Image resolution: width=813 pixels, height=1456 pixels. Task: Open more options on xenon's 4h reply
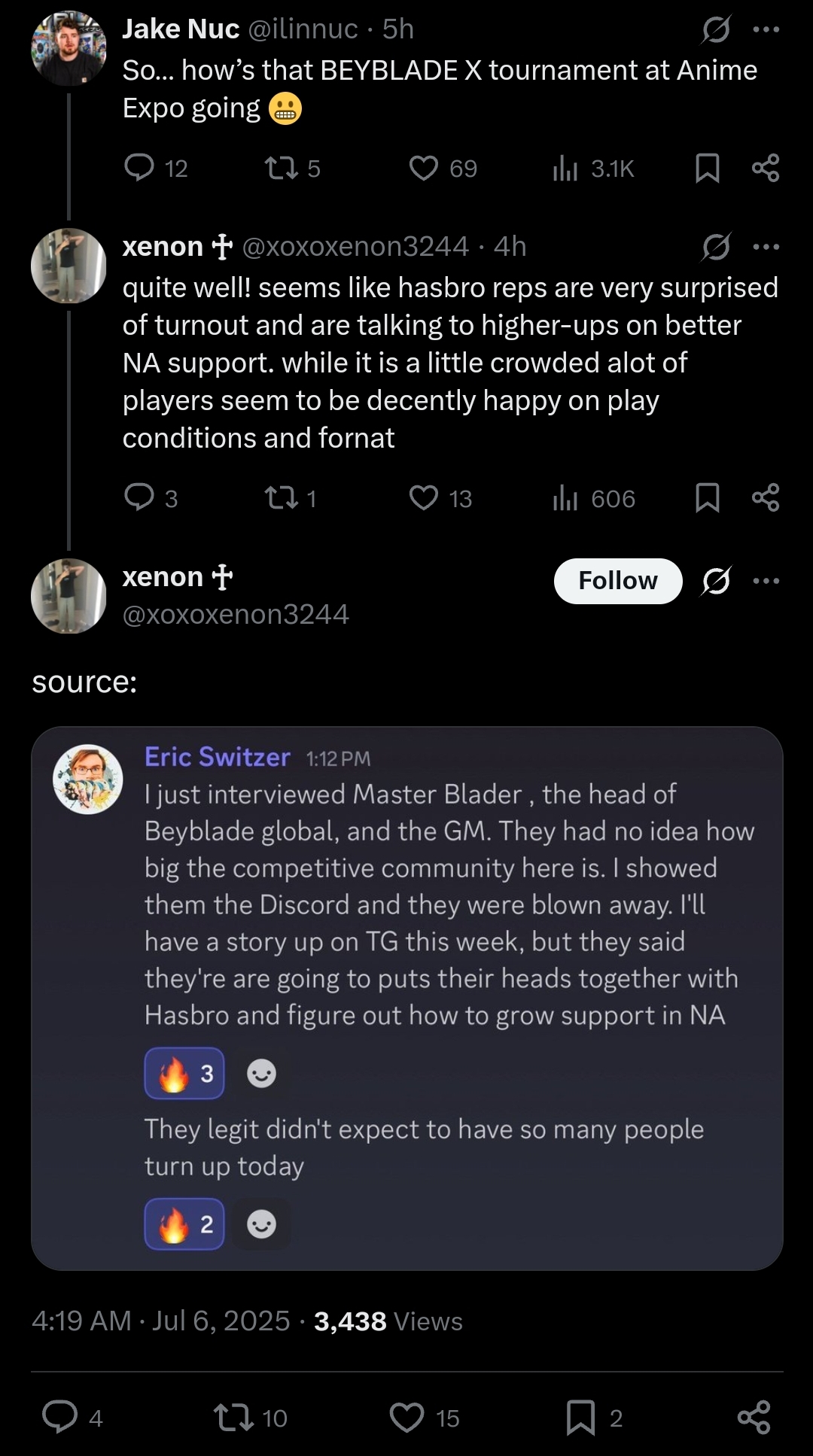click(x=766, y=247)
